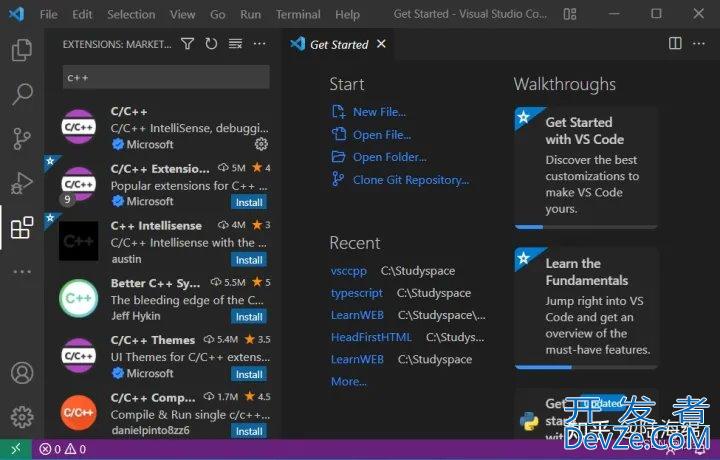The image size is (720, 460).
Task: Install the C/C++ Themes extension
Action: pos(249,374)
